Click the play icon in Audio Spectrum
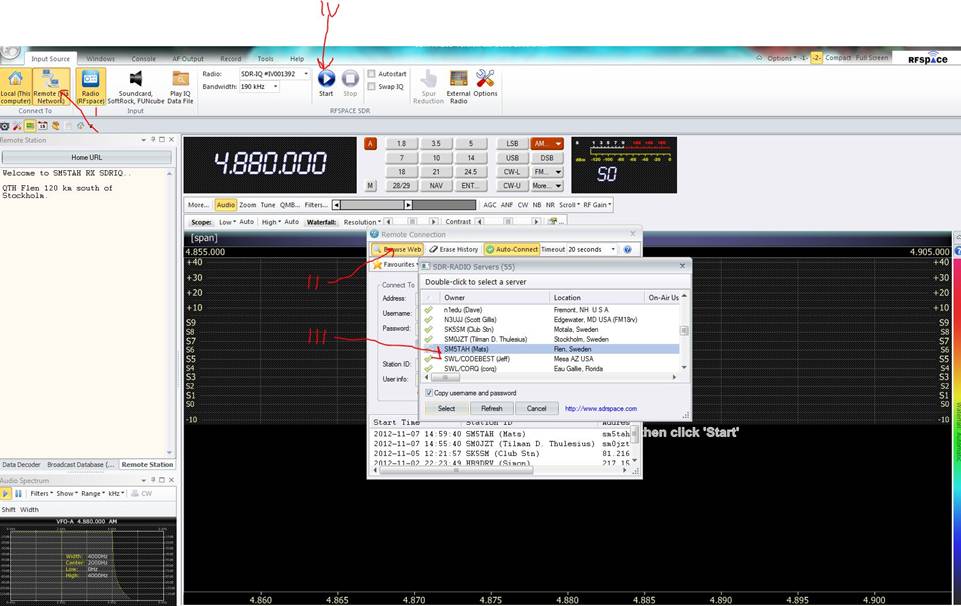 point(6,493)
